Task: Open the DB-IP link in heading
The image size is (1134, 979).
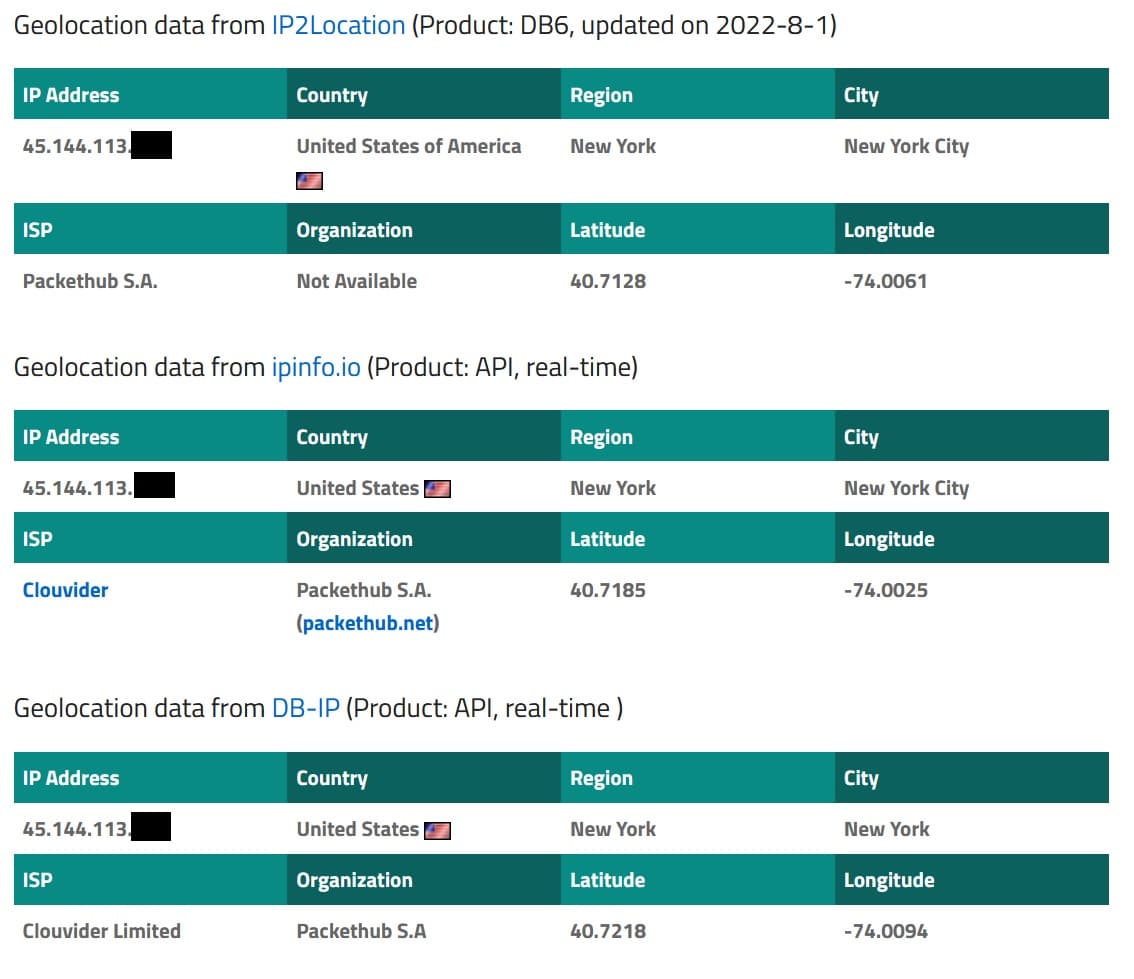Action: pos(305,708)
